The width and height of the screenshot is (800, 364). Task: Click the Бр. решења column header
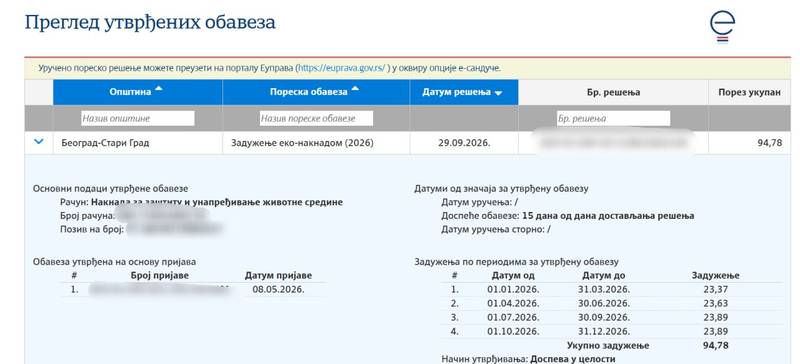[x=613, y=92]
